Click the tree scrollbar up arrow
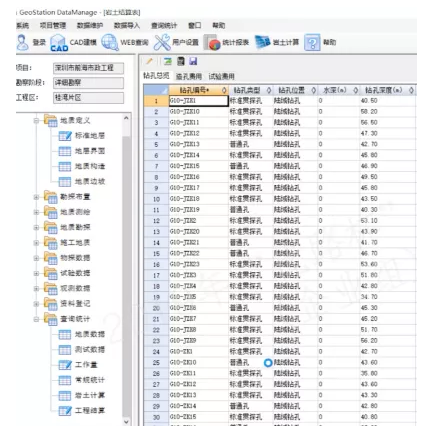This screenshot has width=433, height=435. (126, 118)
